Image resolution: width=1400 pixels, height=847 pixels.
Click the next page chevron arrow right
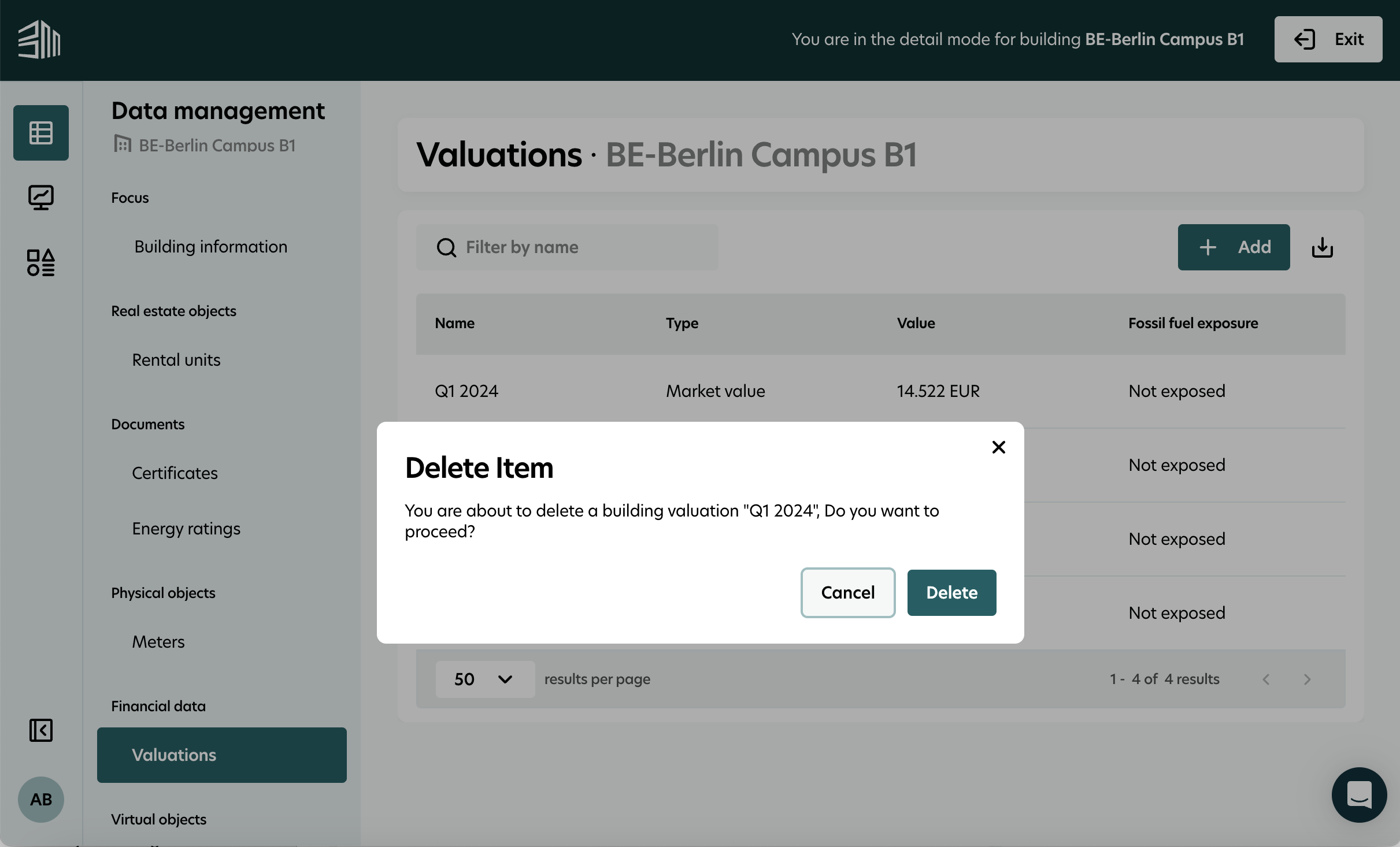(x=1307, y=679)
